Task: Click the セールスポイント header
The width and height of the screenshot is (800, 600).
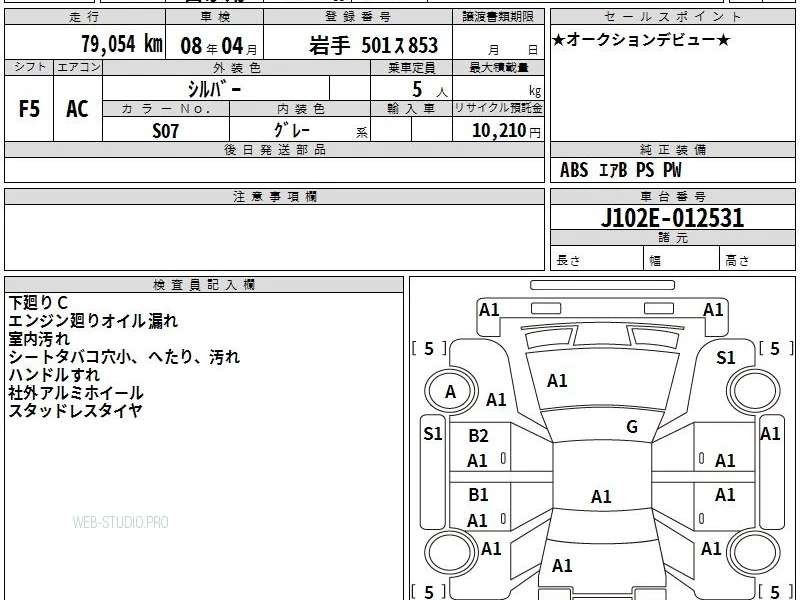Action: [673, 17]
